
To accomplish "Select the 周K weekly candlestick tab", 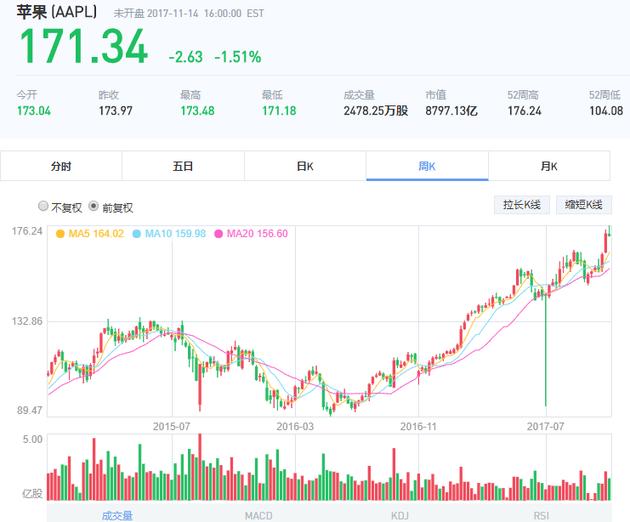I will point(427,166).
